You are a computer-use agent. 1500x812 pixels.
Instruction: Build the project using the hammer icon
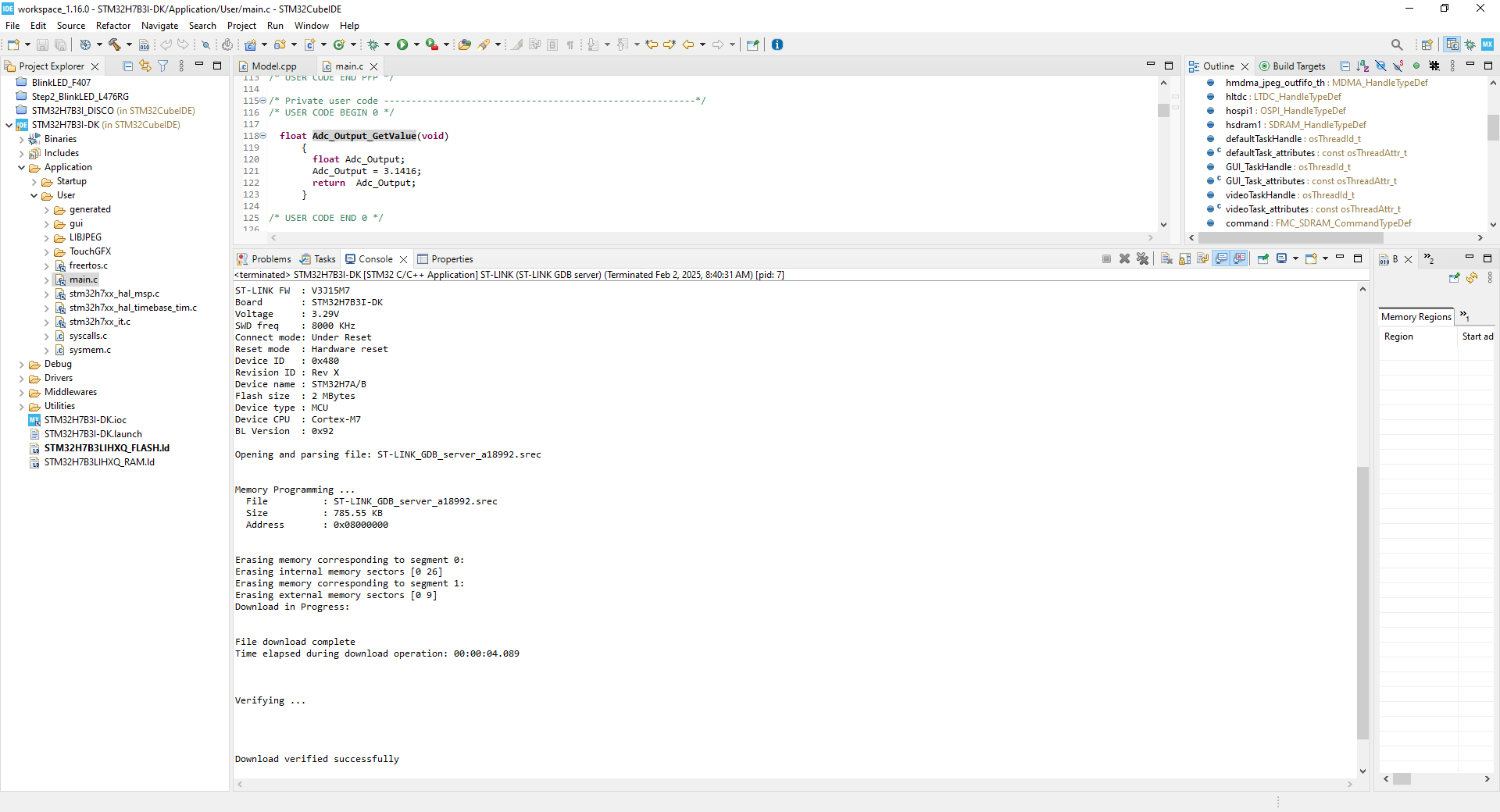pyautogui.click(x=114, y=45)
